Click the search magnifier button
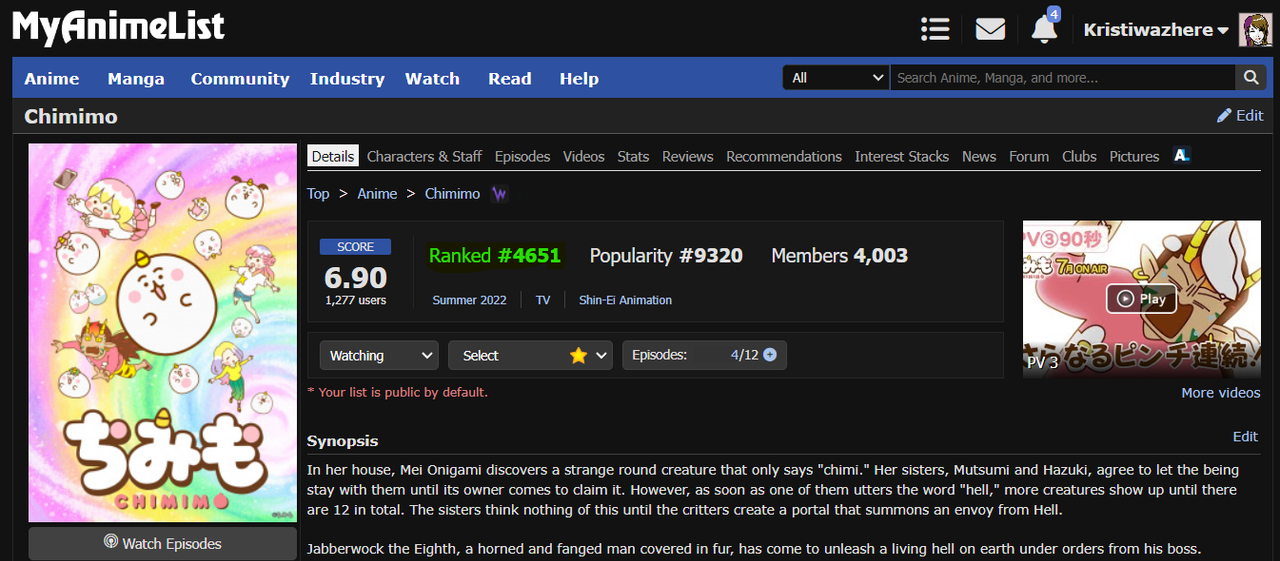 pos(1251,77)
